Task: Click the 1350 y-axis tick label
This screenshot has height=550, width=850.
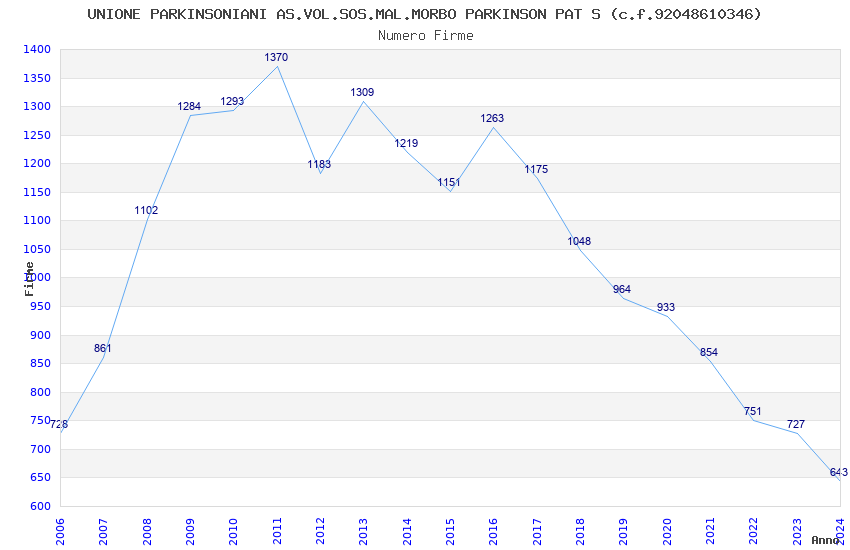Action: coord(37,78)
